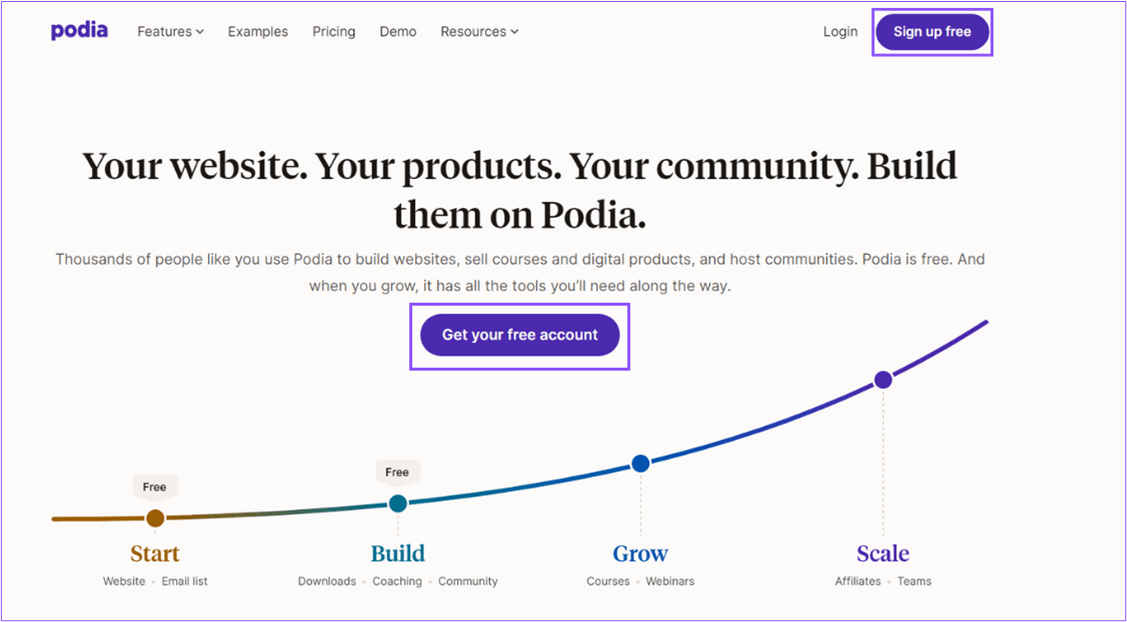Screen dimensions: 1127x622
Task: Click the Sign up free button
Action: point(932,32)
